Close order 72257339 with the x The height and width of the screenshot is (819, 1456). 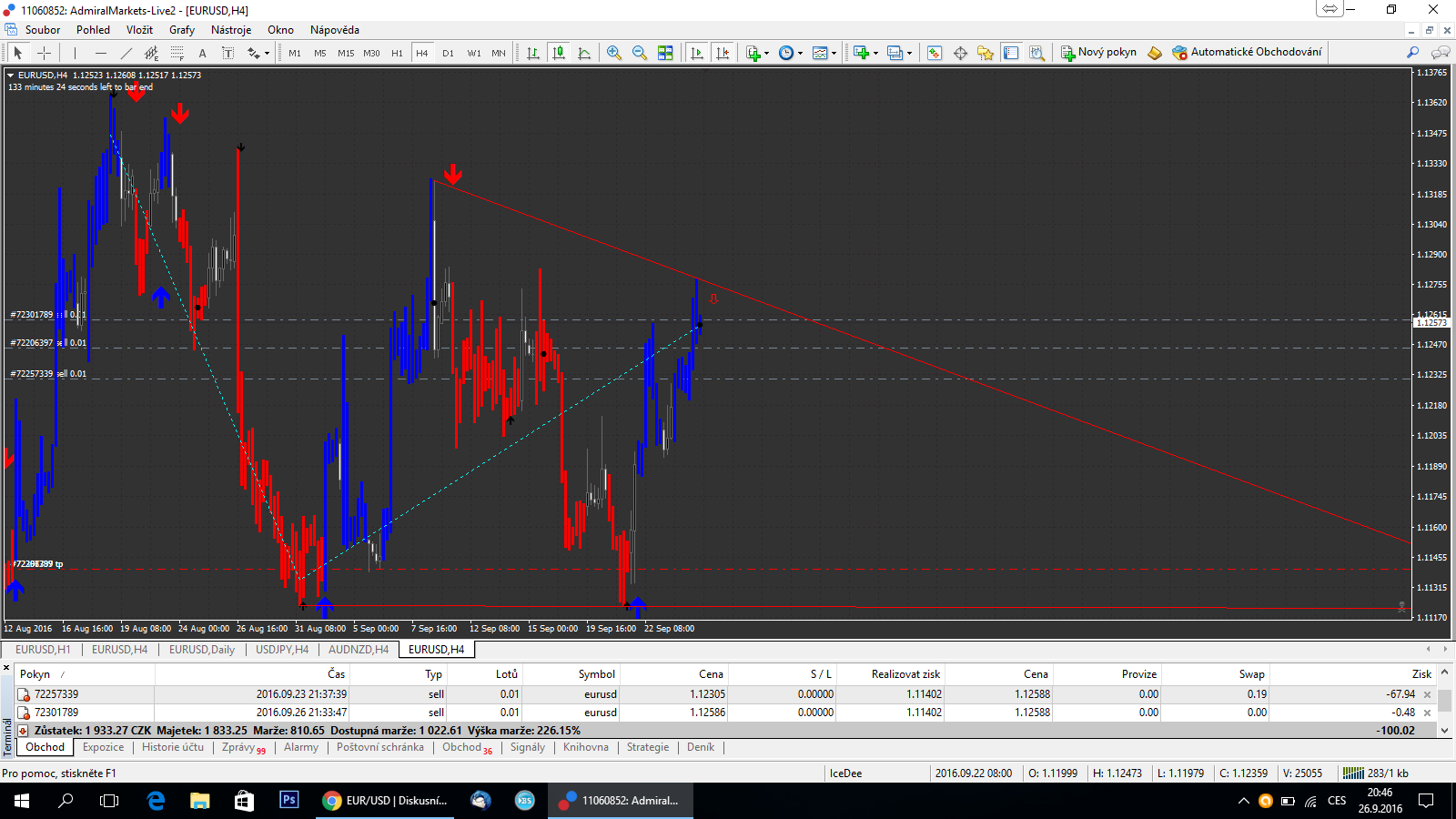point(1427,694)
